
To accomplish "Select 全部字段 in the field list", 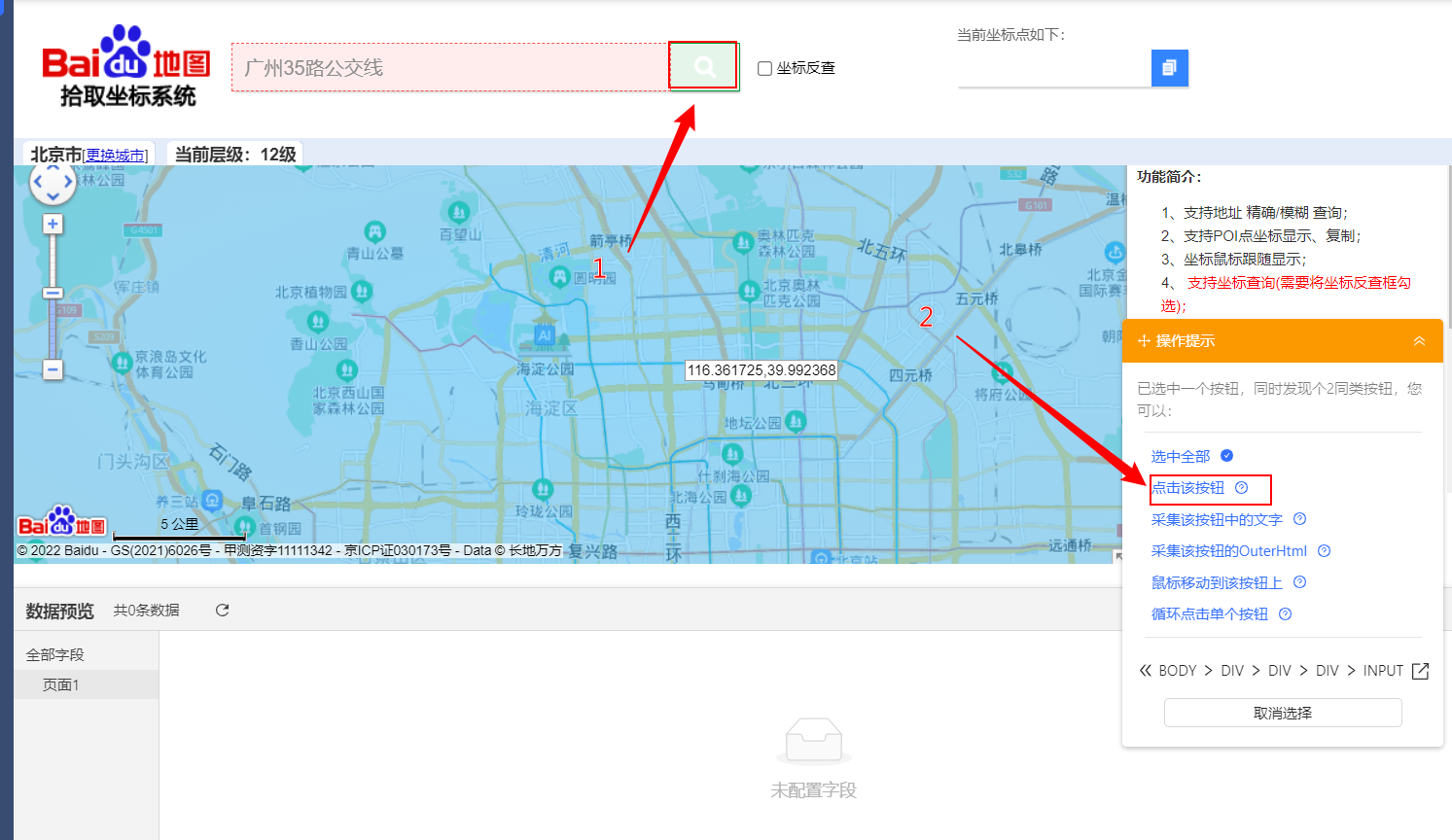I will point(55,655).
